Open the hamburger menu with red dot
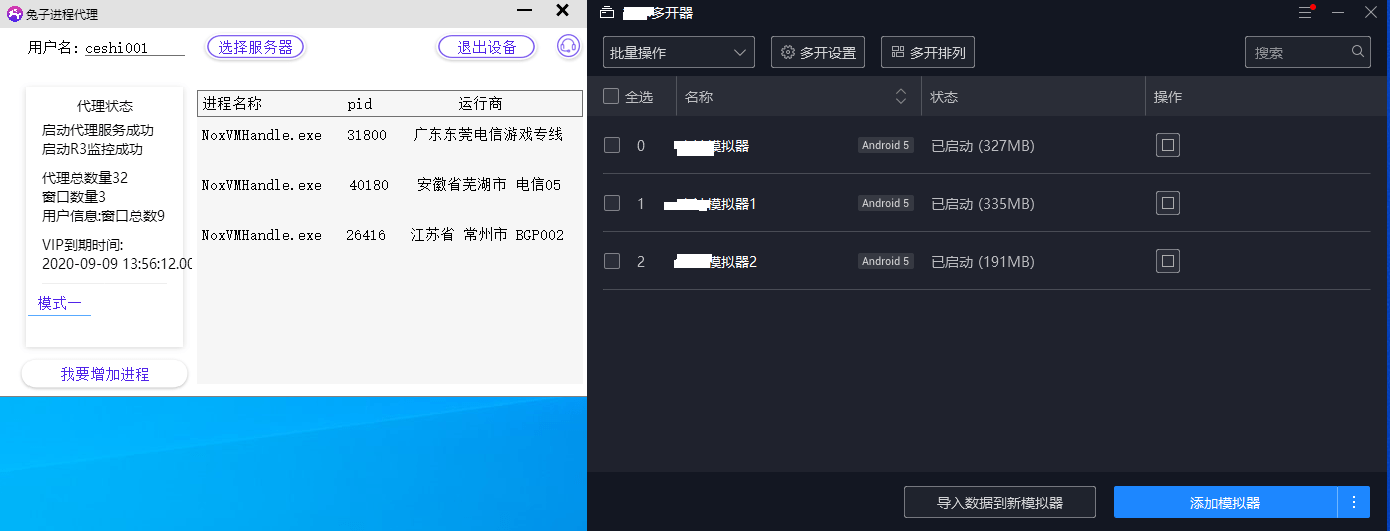Image resolution: width=1390 pixels, height=531 pixels. 1305,13
